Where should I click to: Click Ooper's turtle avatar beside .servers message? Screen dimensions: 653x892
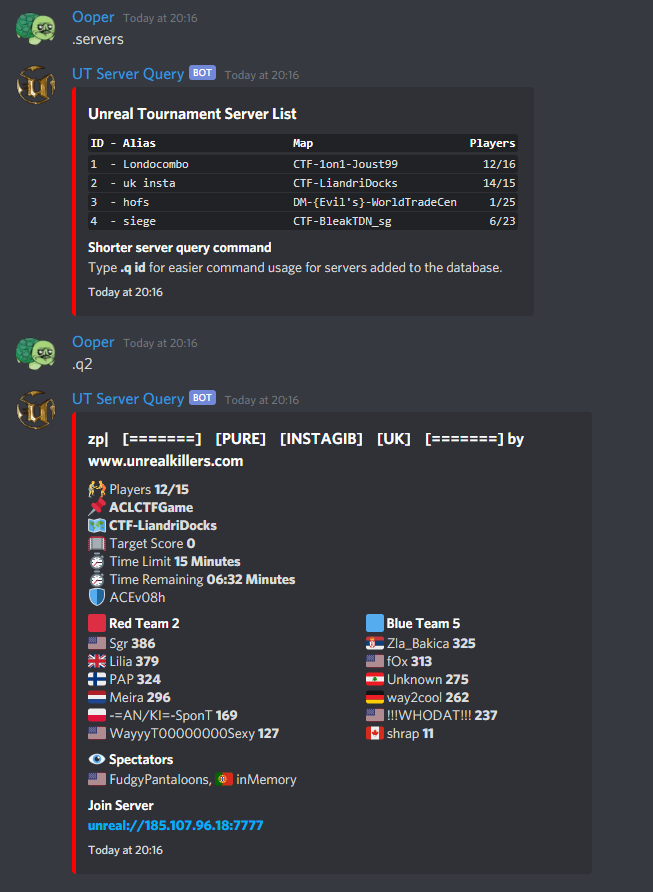coord(35,28)
